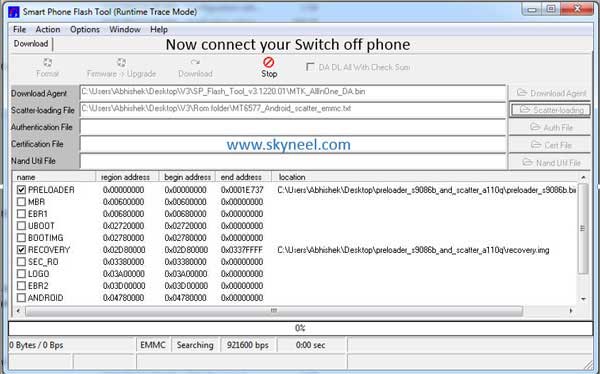This screenshot has width=600, height=374.
Task: Click the partition list scroll up arrow
Action: click(583, 177)
